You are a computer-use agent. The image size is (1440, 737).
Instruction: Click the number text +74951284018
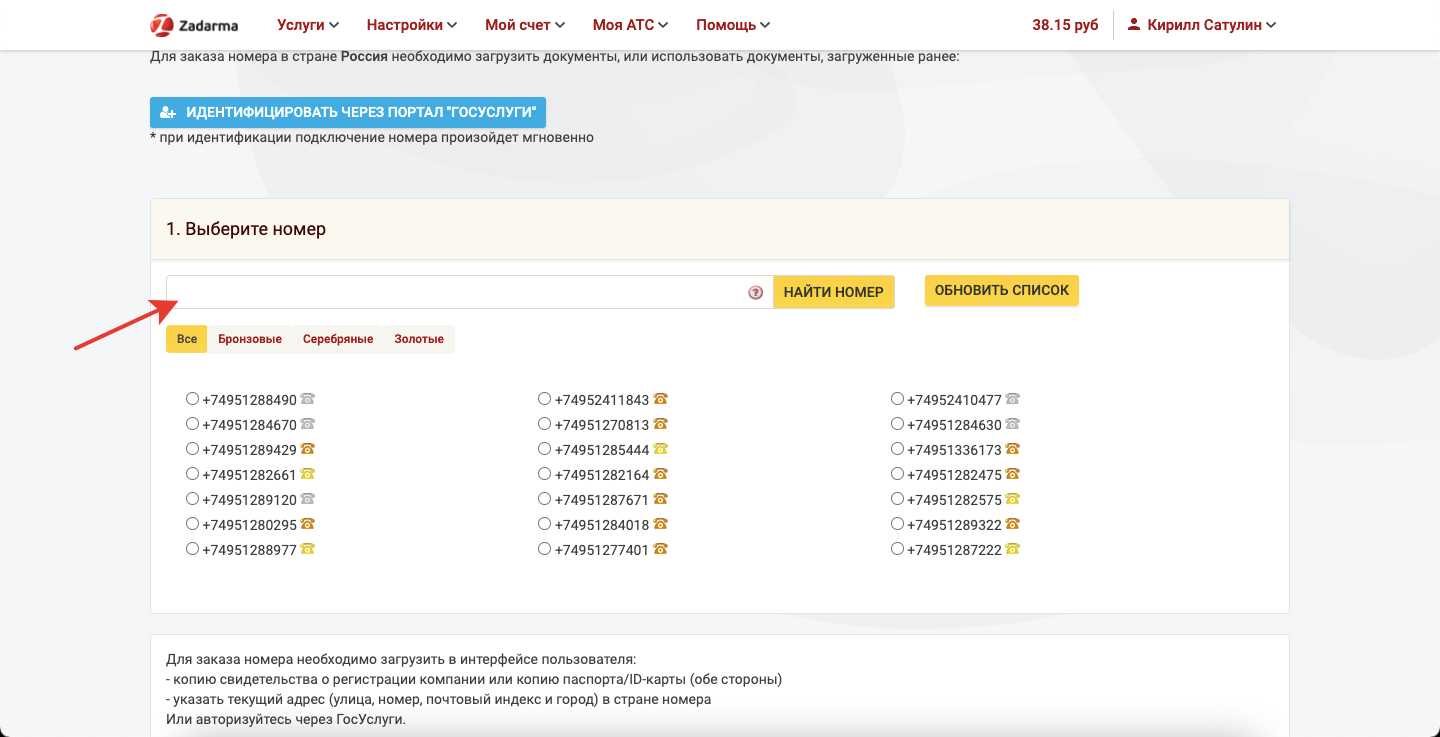[x=602, y=524]
